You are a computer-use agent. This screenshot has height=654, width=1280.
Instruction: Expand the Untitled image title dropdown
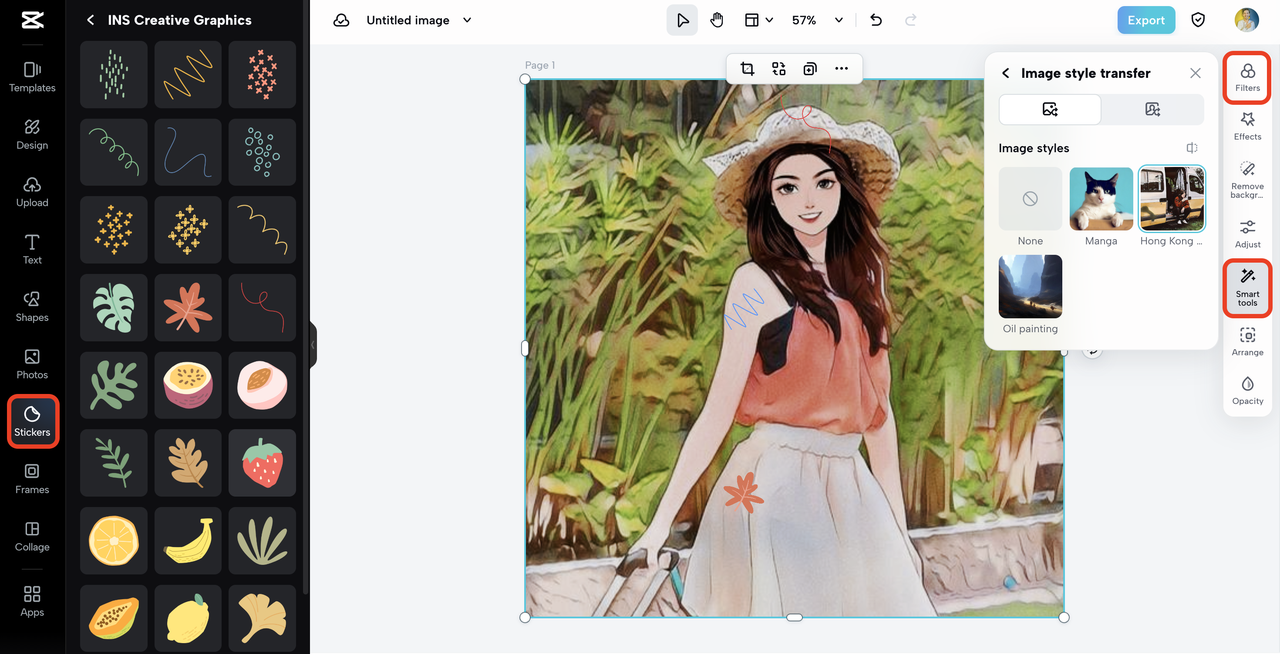click(x=467, y=20)
